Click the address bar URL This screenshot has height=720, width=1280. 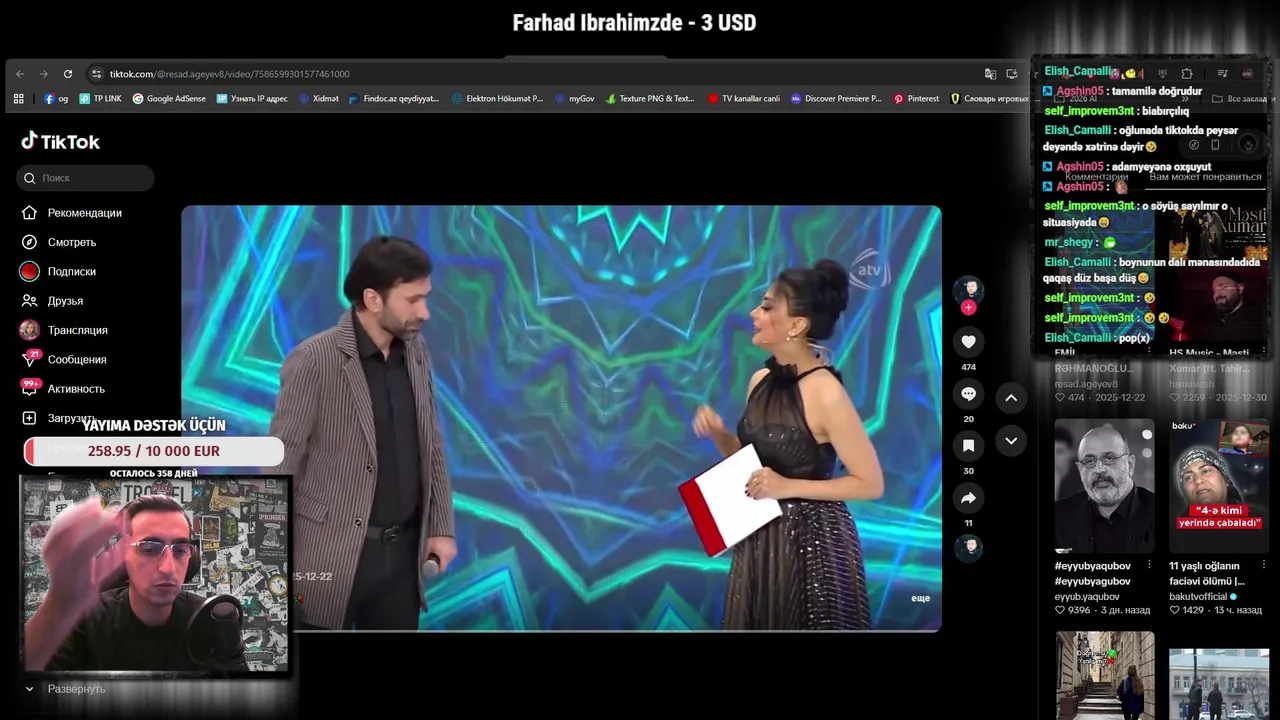pos(230,74)
